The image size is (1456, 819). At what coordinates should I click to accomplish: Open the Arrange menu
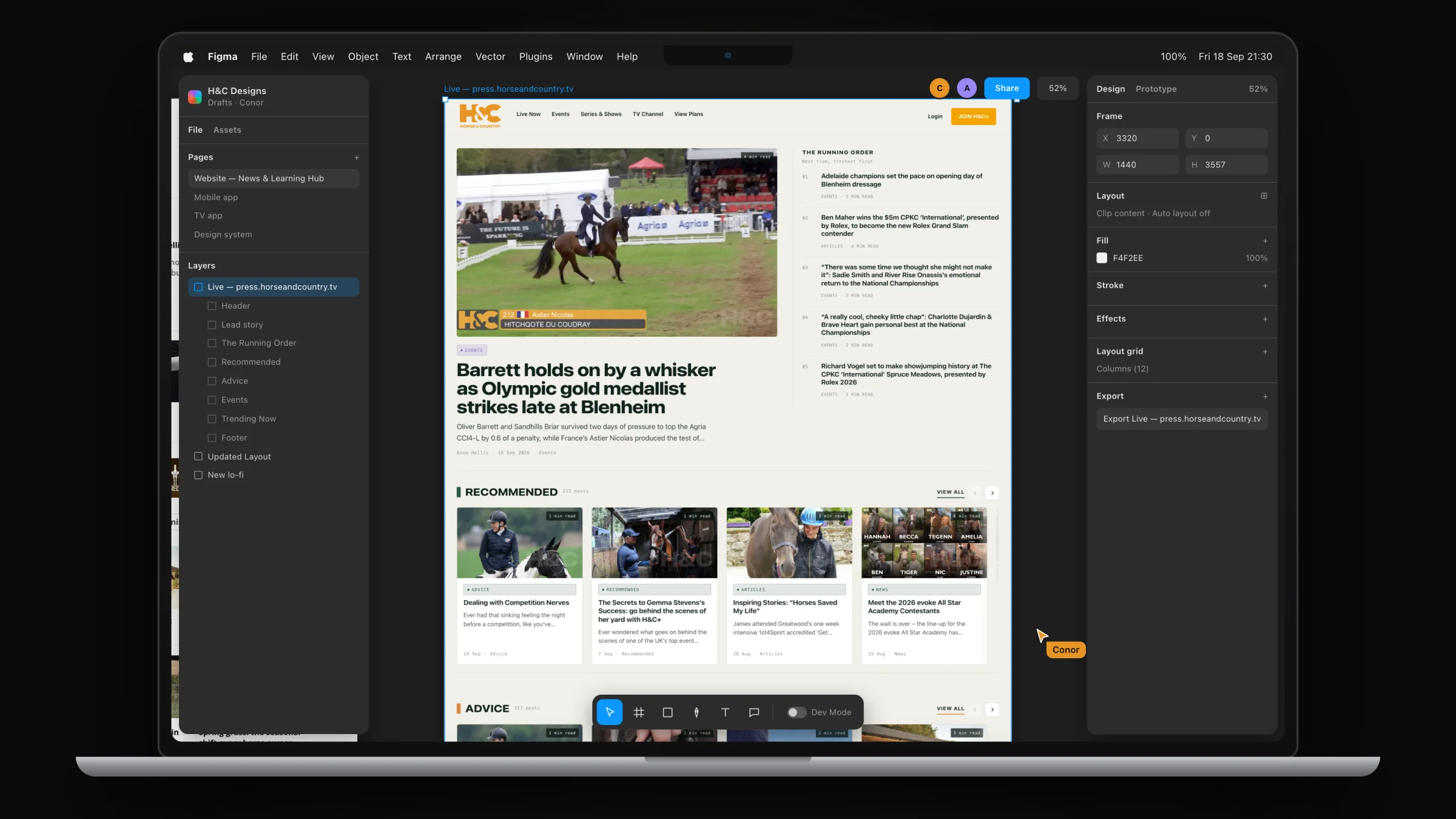click(x=443, y=56)
